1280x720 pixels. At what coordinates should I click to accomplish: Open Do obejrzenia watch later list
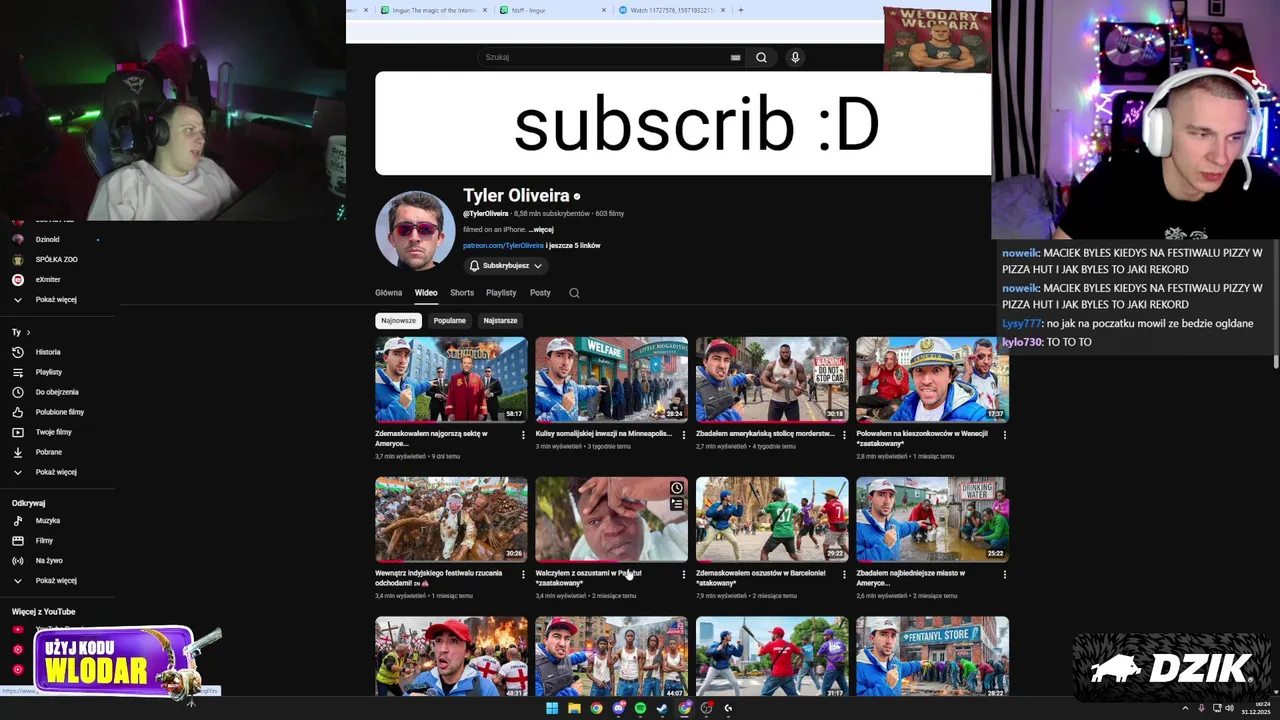pos(56,392)
